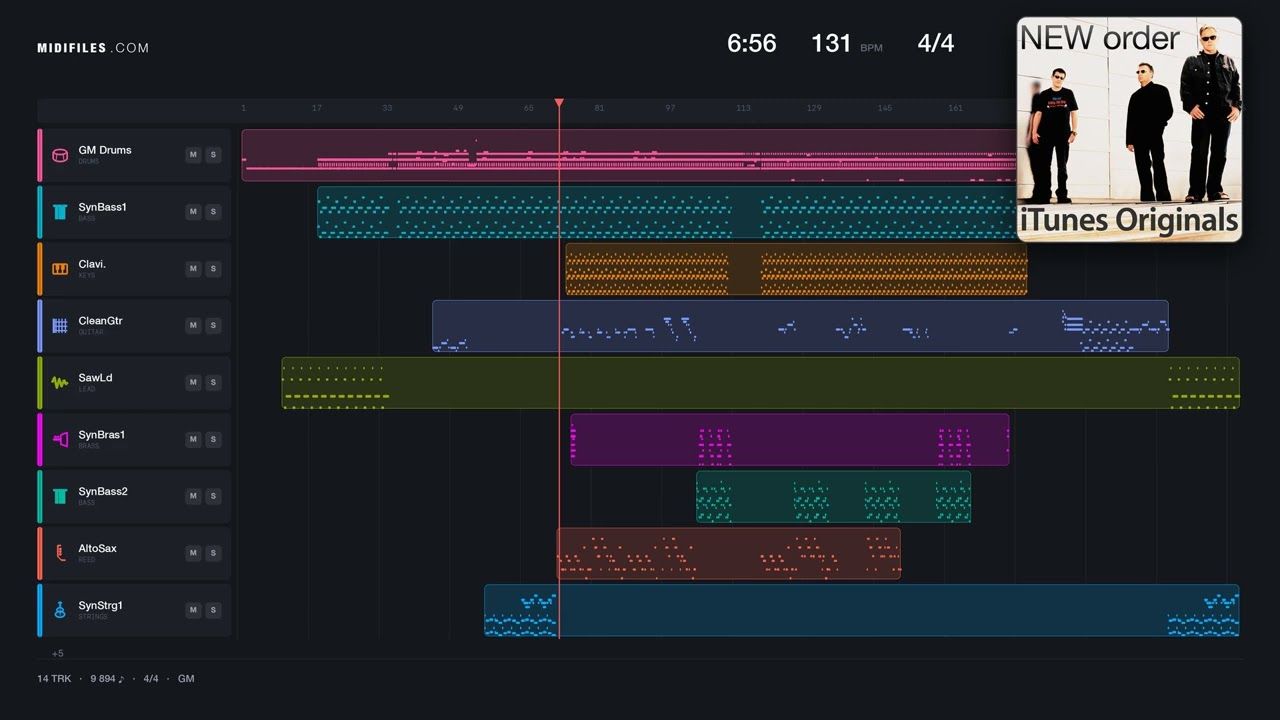Screen dimensions: 1280x720
Task: Select the Clavi. track name
Action: (92, 264)
